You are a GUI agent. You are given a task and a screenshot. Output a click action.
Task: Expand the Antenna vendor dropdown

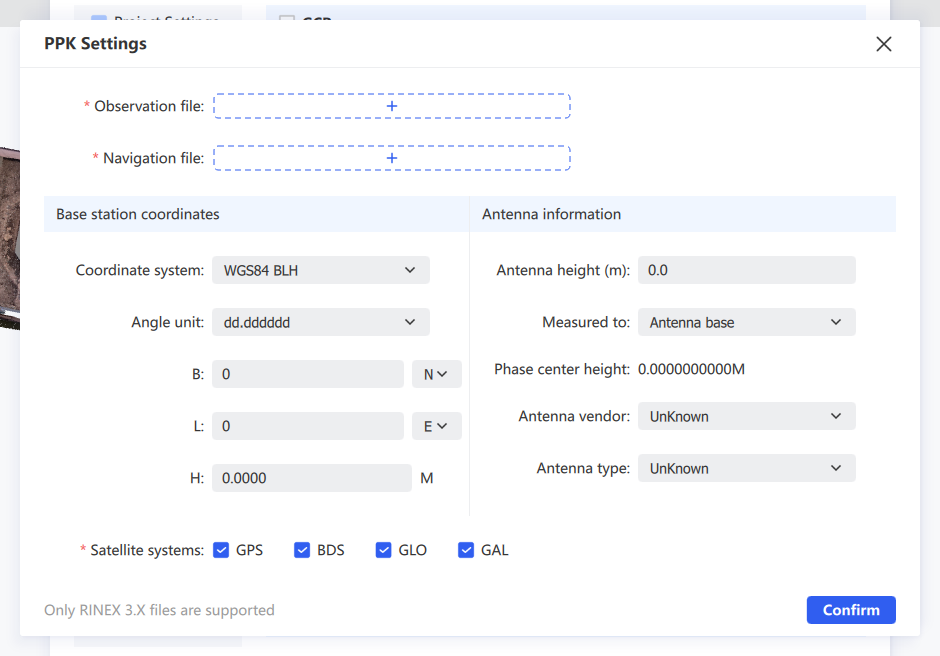(746, 416)
